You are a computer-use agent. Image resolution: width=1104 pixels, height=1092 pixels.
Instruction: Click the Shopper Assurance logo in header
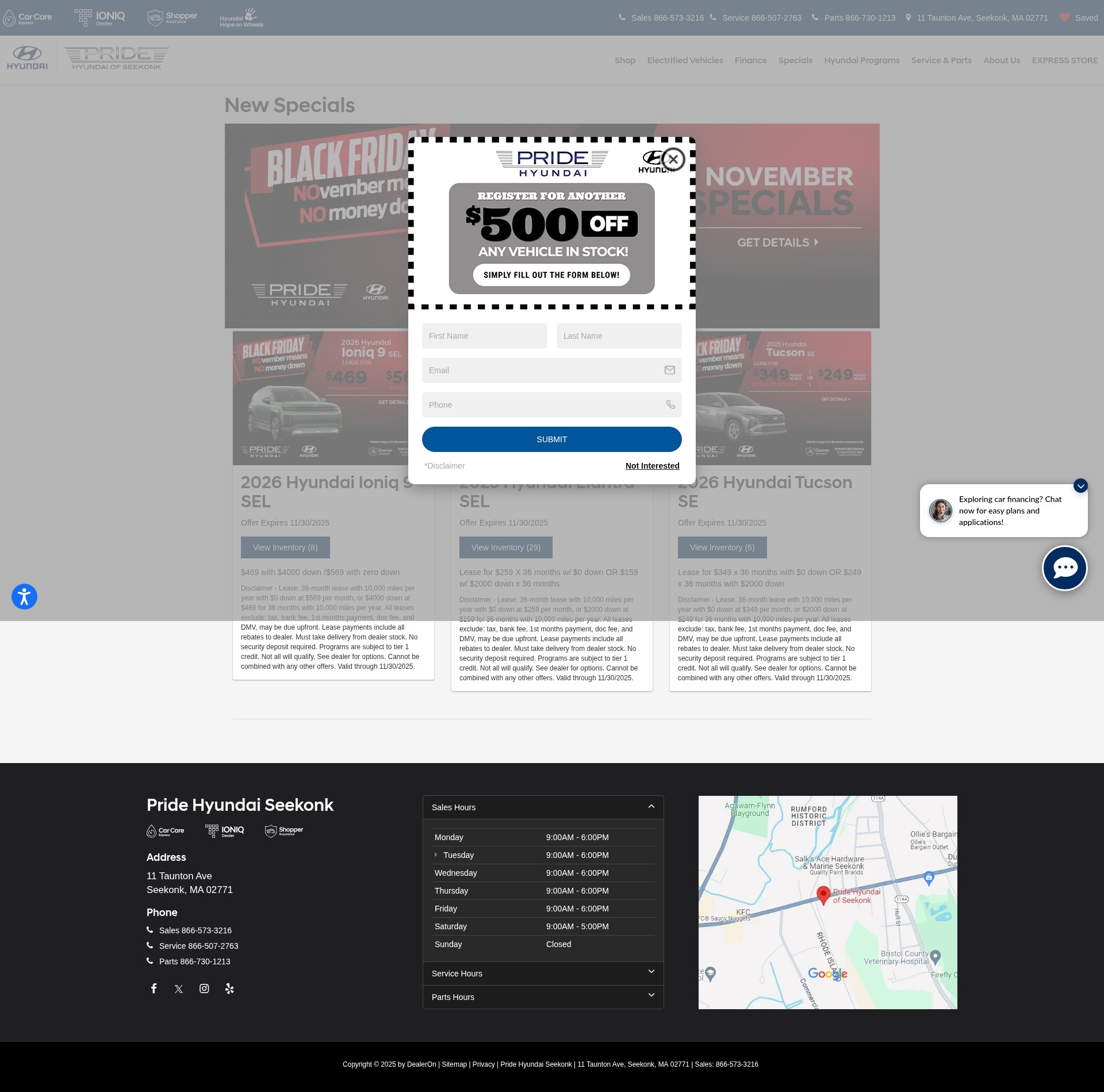click(172, 18)
